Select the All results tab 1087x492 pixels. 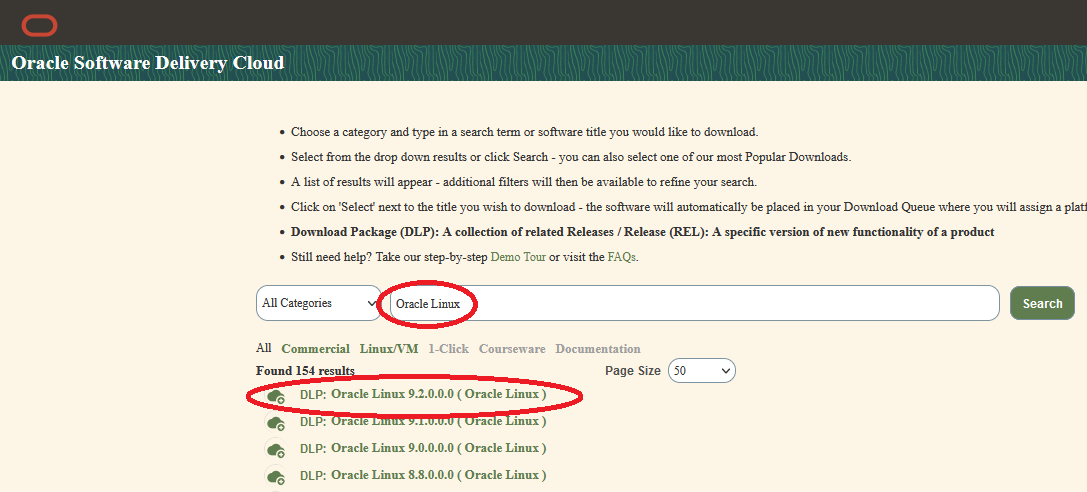click(x=263, y=348)
